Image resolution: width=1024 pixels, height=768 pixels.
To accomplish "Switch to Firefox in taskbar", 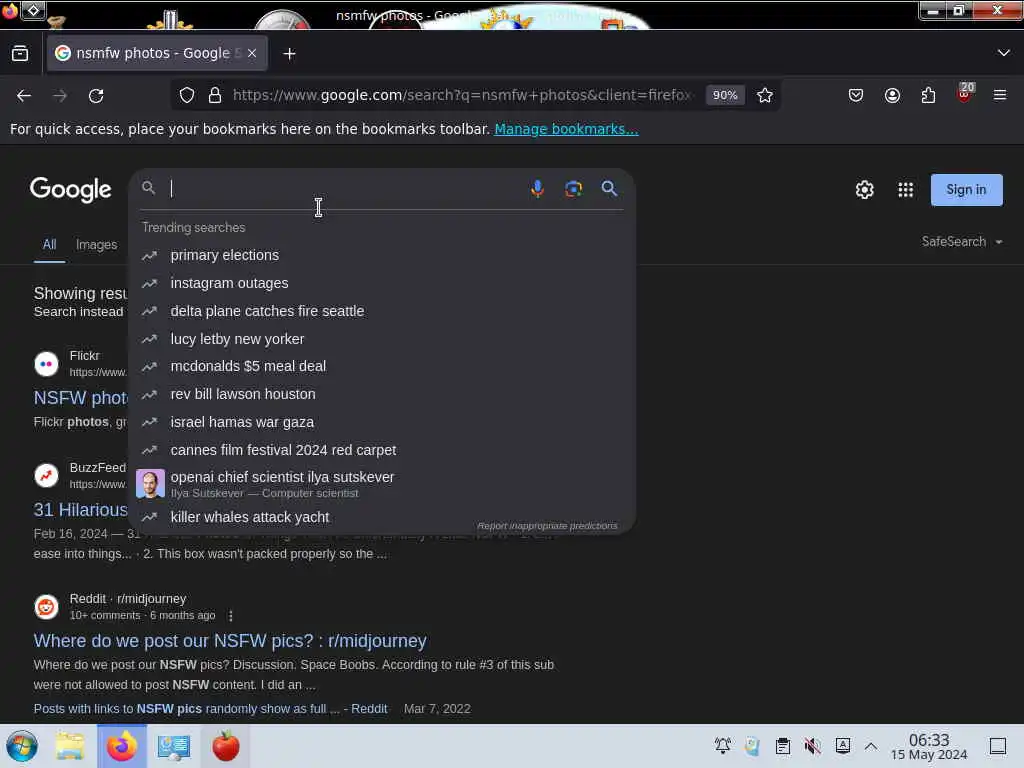I will [x=122, y=746].
